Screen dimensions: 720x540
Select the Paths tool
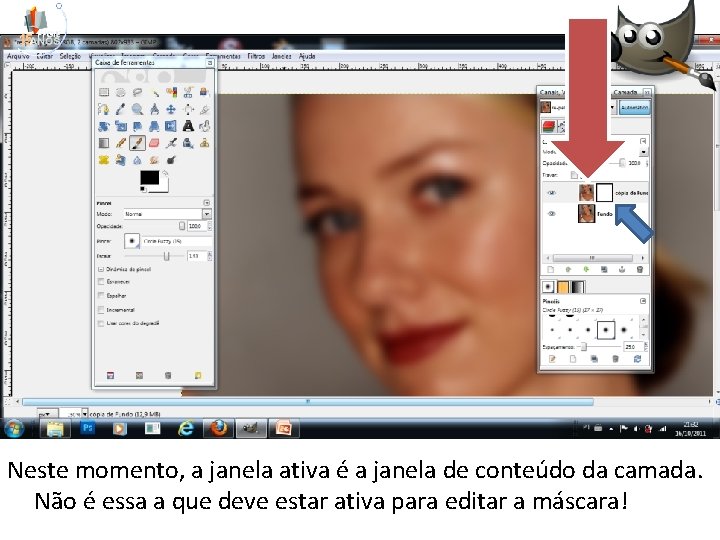tap(104, 109)
